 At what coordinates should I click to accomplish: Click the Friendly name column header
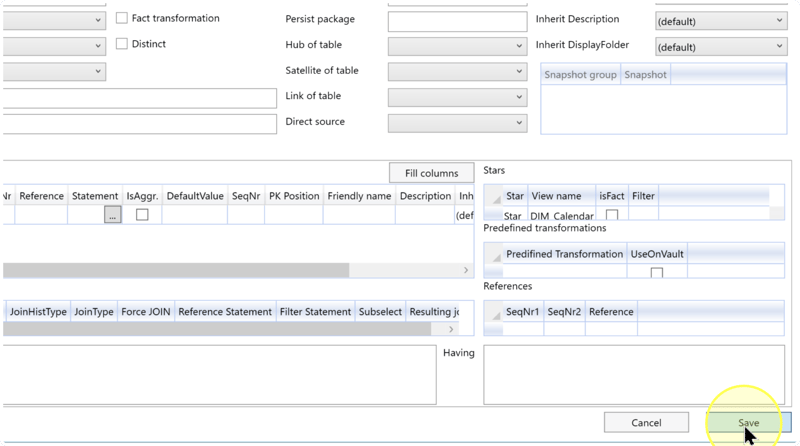pos(359,196)
